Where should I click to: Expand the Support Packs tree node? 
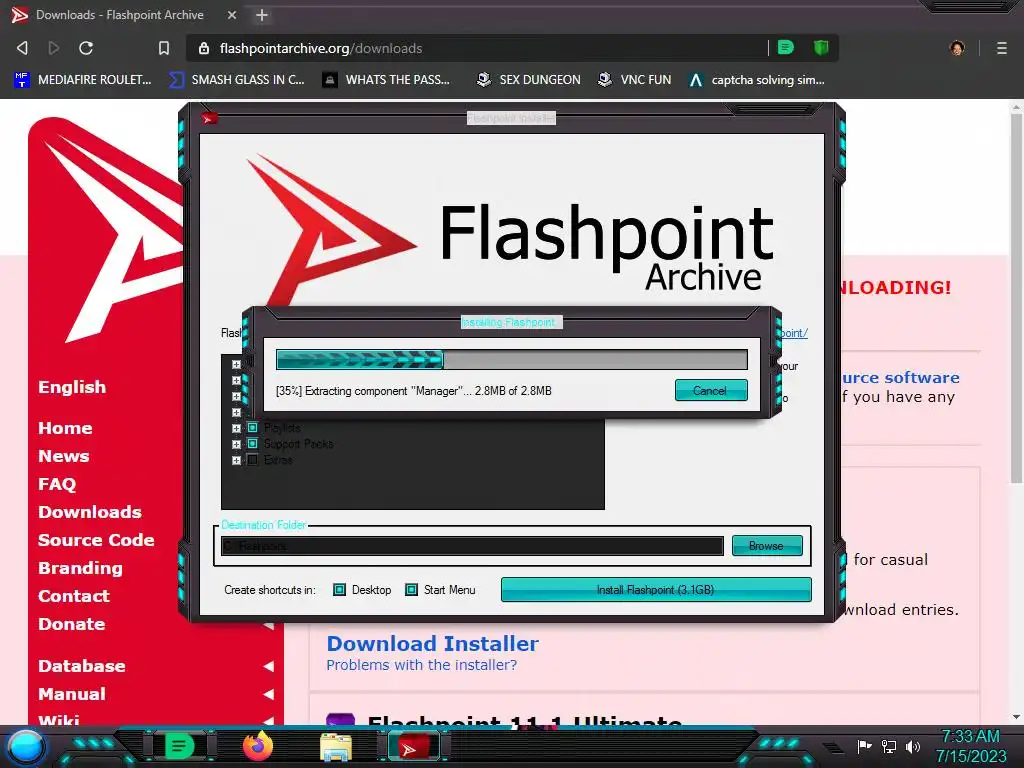pyautogui.click(x=236, y=445)
